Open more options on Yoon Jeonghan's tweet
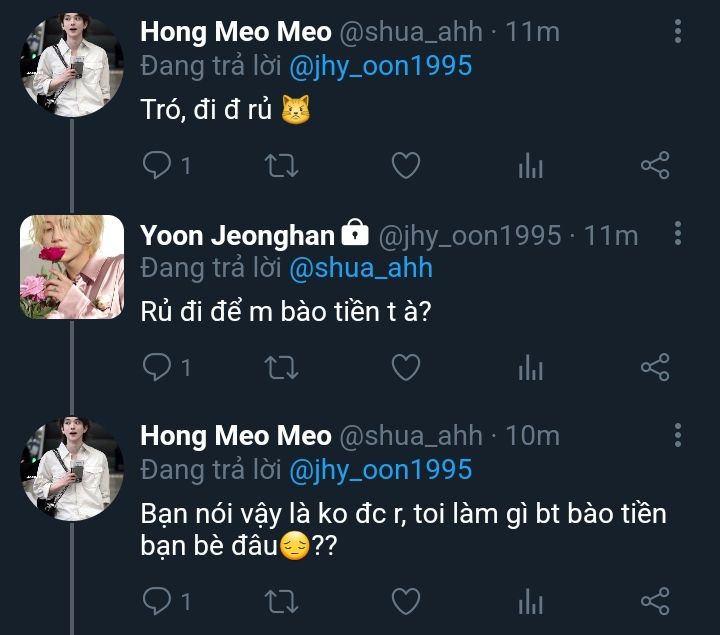Image resolution: width=720 pixels, height=635 pixels. (x=678, y=234)
